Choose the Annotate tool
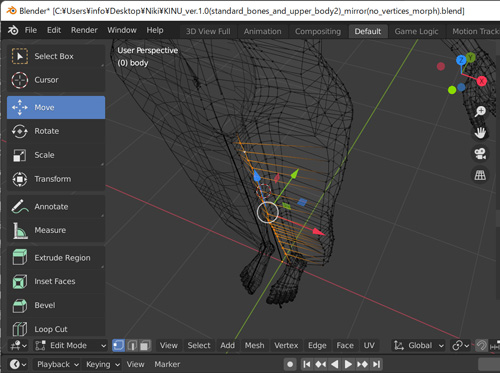Viewport: 500px width, 373px height. point(56,207)
